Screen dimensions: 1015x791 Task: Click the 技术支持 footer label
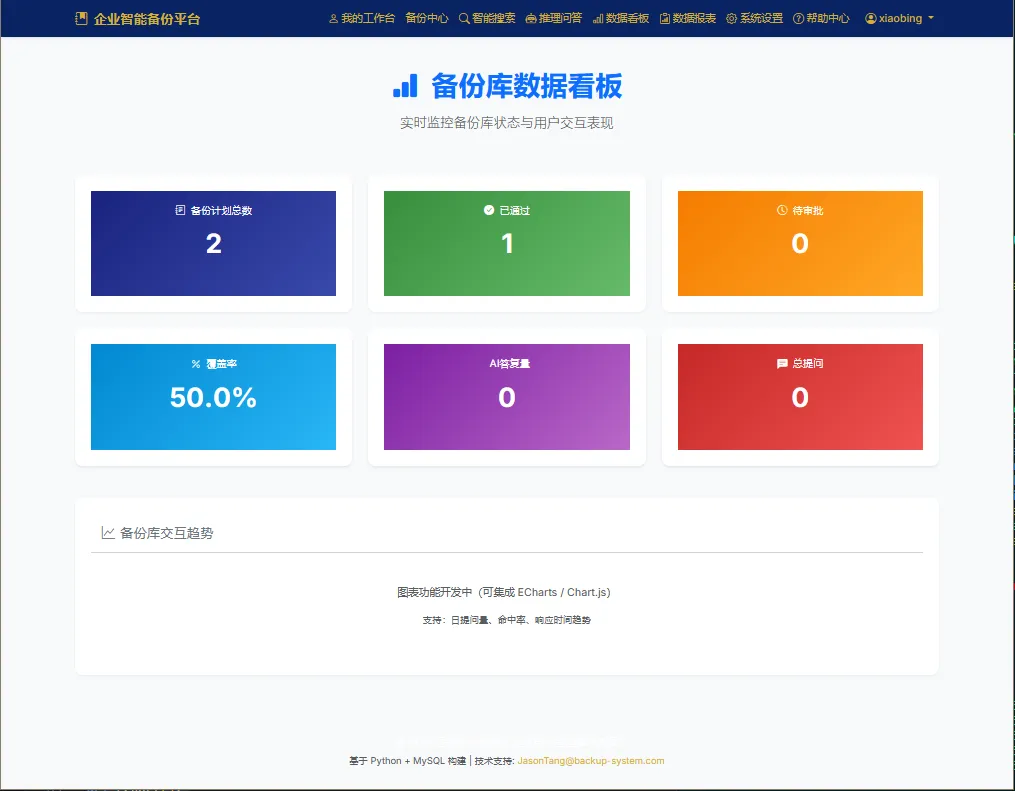point(495,761)
